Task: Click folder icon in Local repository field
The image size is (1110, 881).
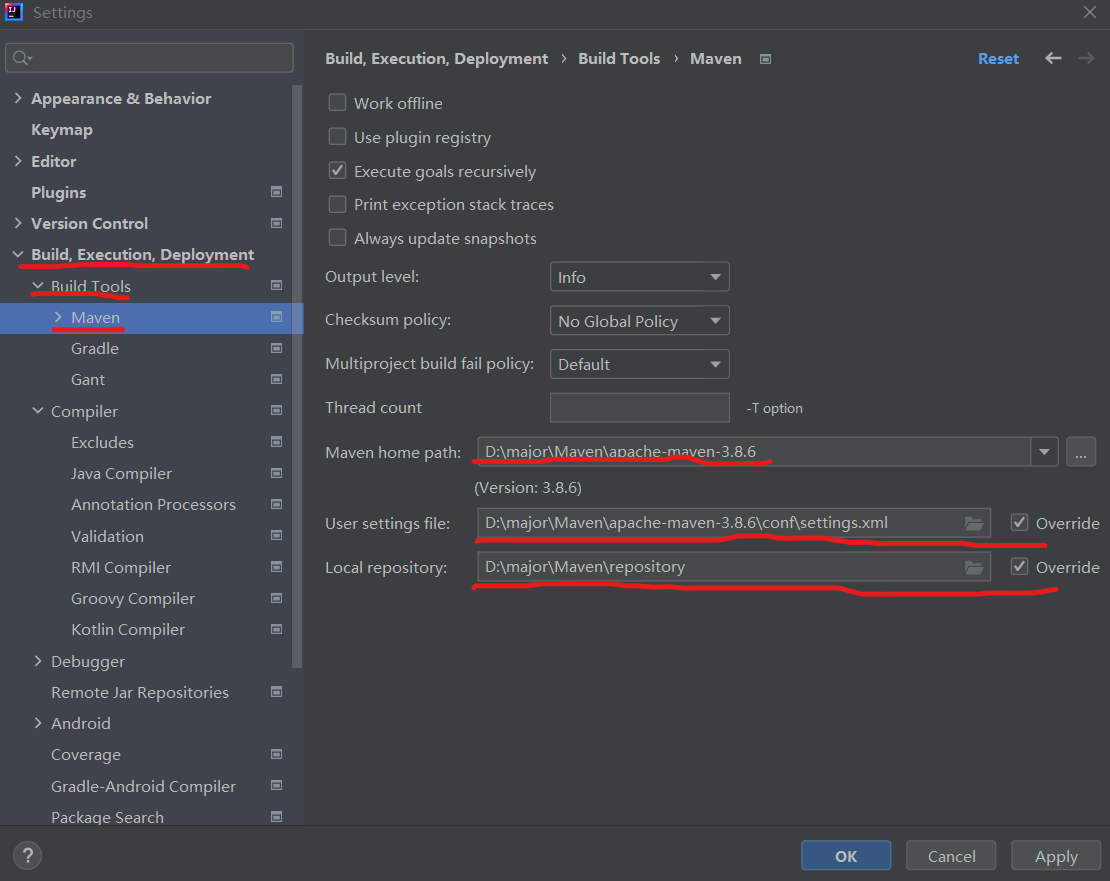Action: click(973, 567)
